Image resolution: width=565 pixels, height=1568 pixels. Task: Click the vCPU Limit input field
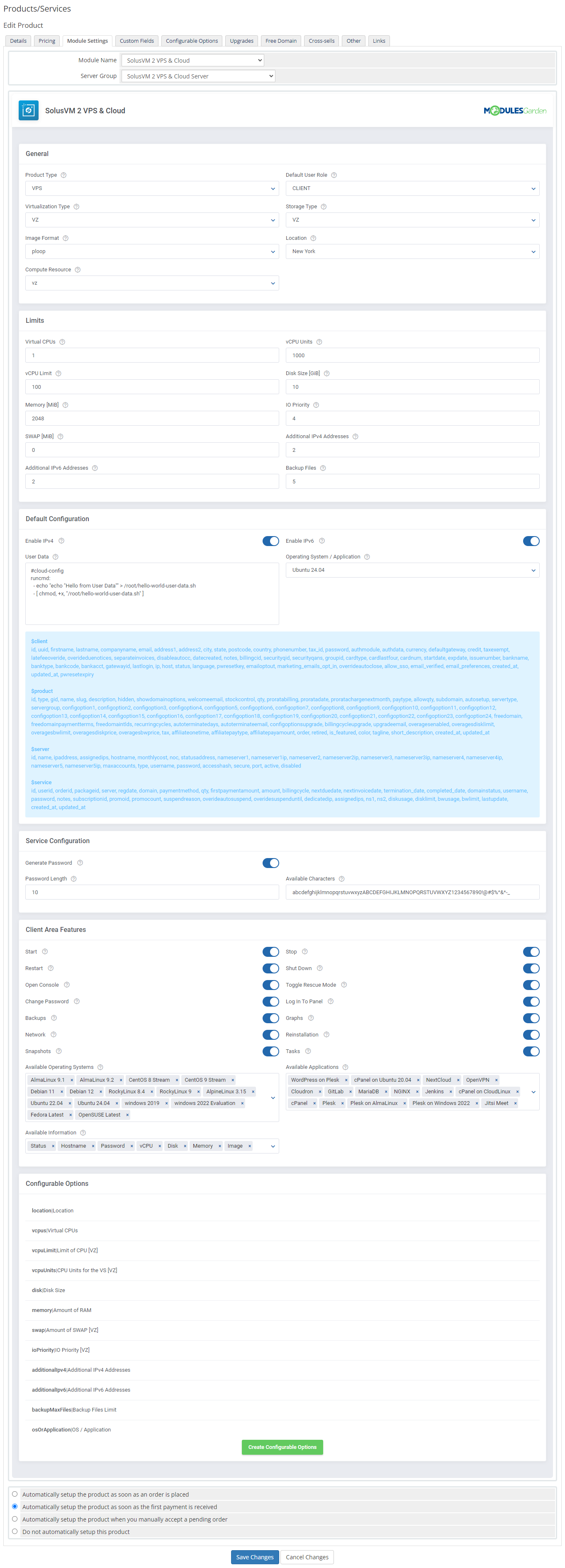click(152, 387)
